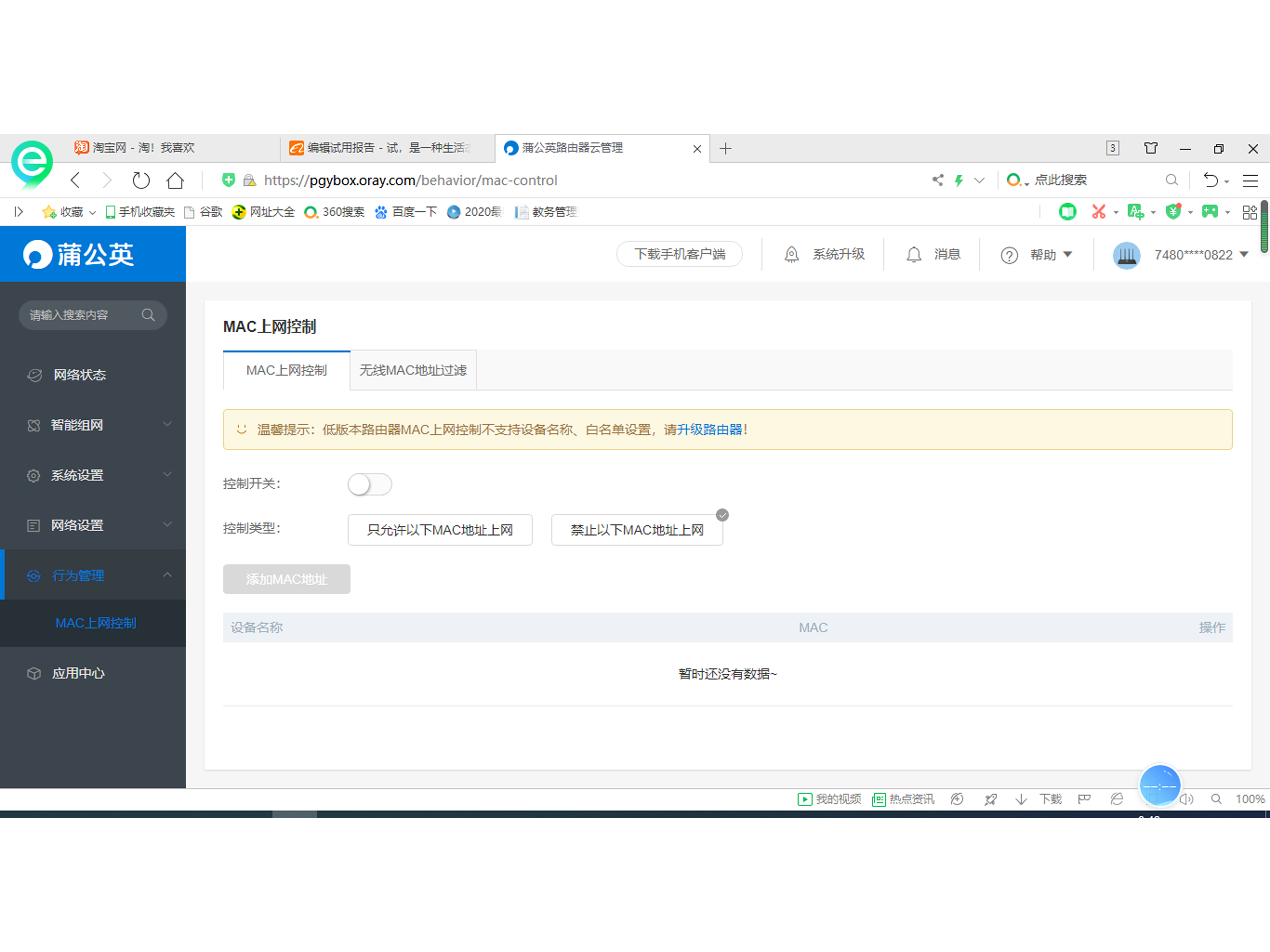Go to the browser home page icon

coord(175,180)
